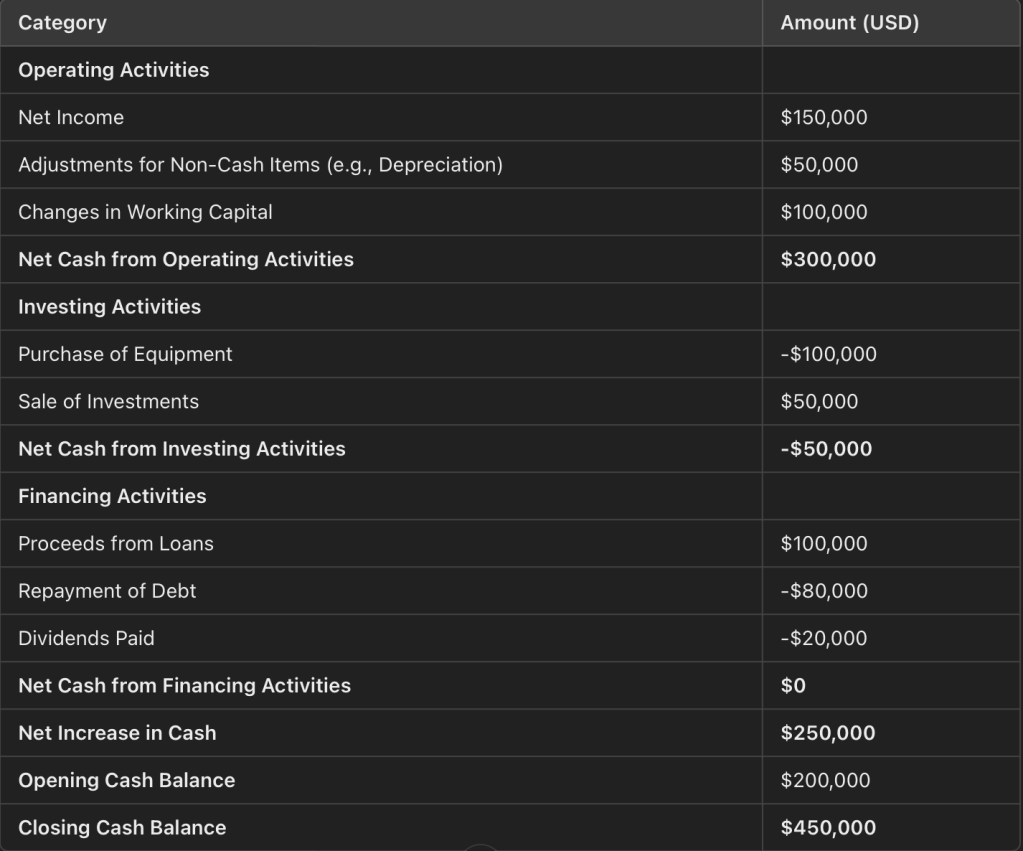The width and height of the screenshot is (1023, 851).
Task: Select the $300,000 operating cash total
Action: 827,259
